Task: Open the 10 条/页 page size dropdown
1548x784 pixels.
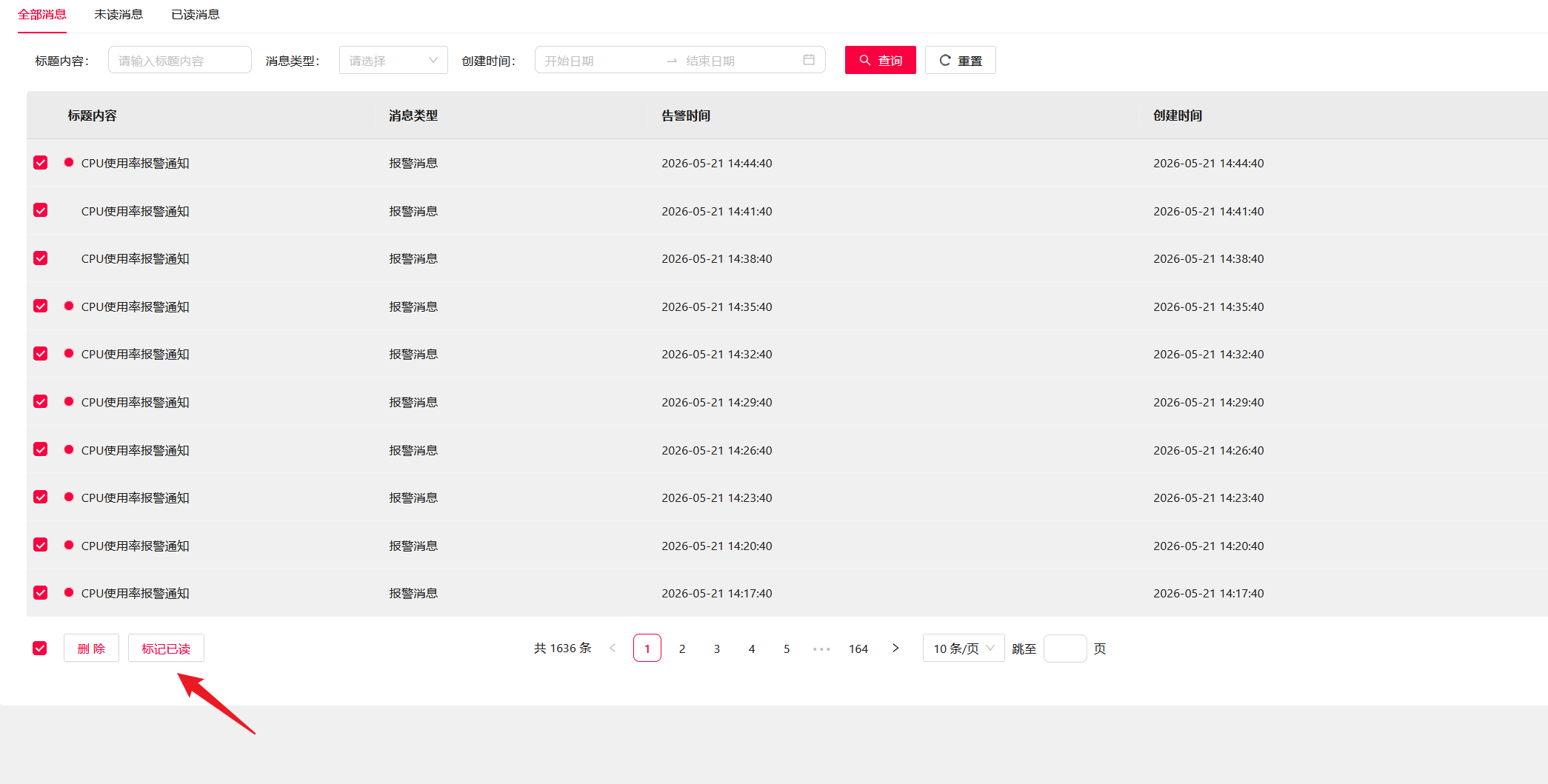Action: (x=964, y=649)
